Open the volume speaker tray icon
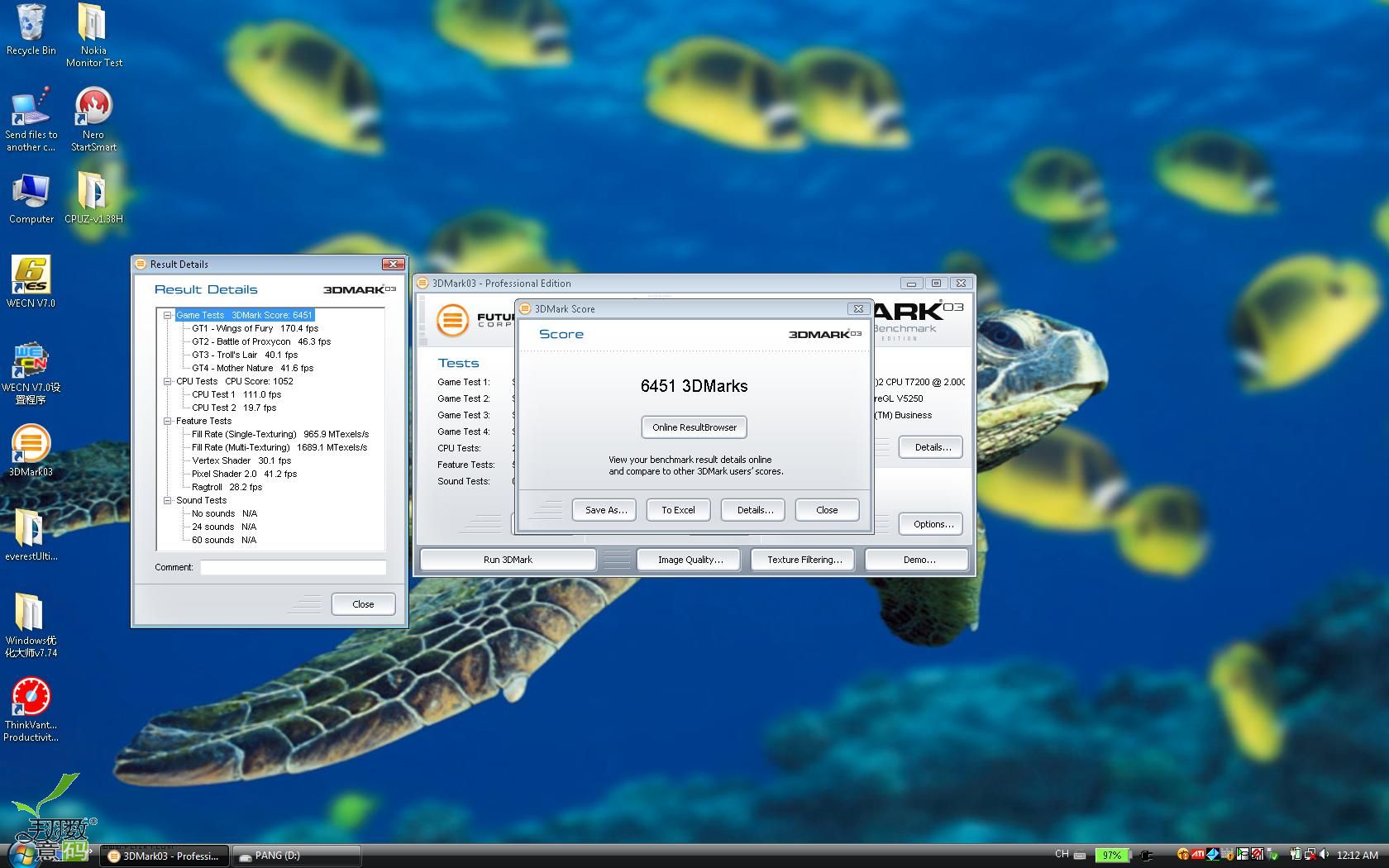This screenshot has height=868, width=1389. (x=1323, y=855)
